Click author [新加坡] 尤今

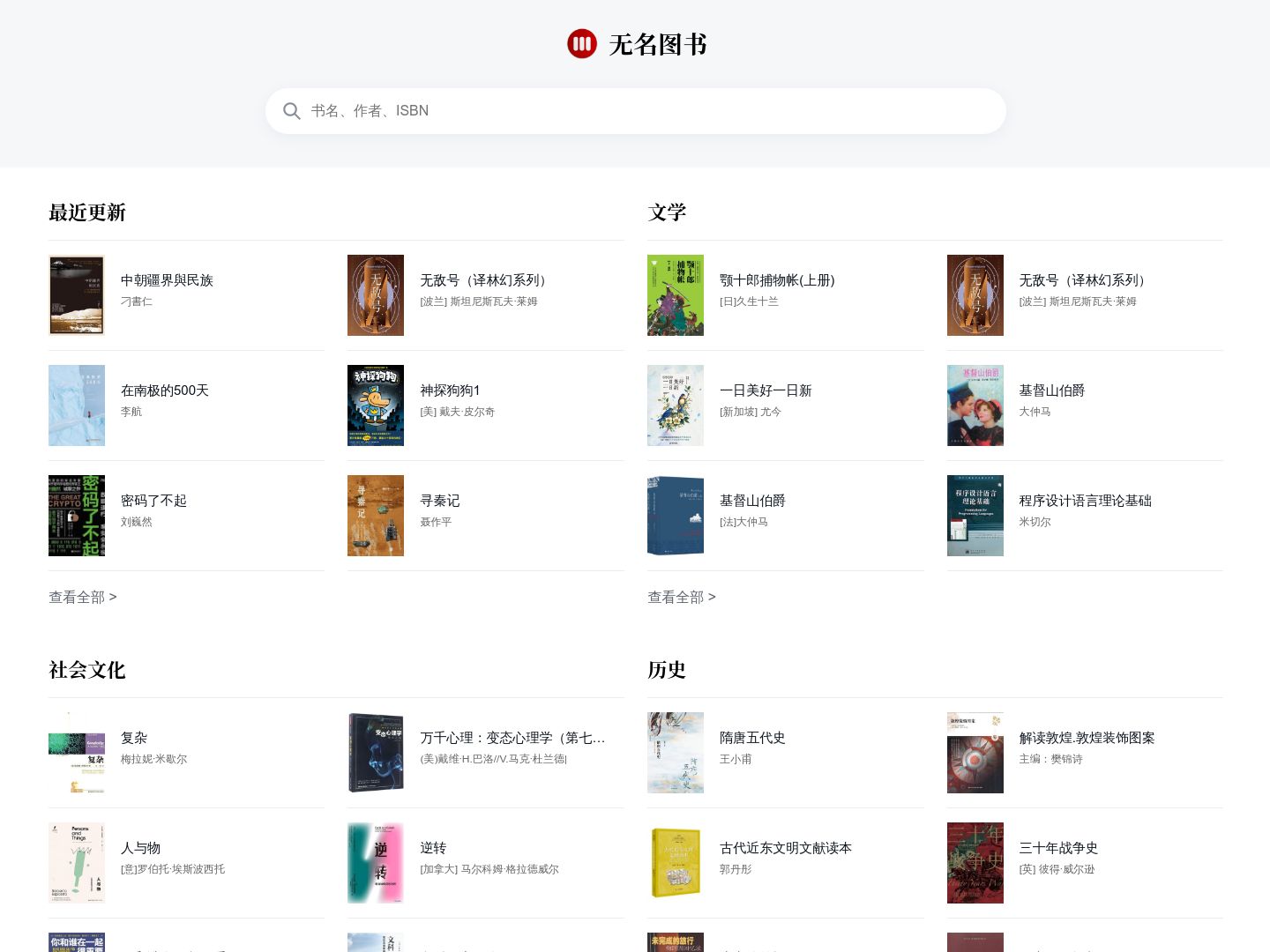(x=751, y=412)
